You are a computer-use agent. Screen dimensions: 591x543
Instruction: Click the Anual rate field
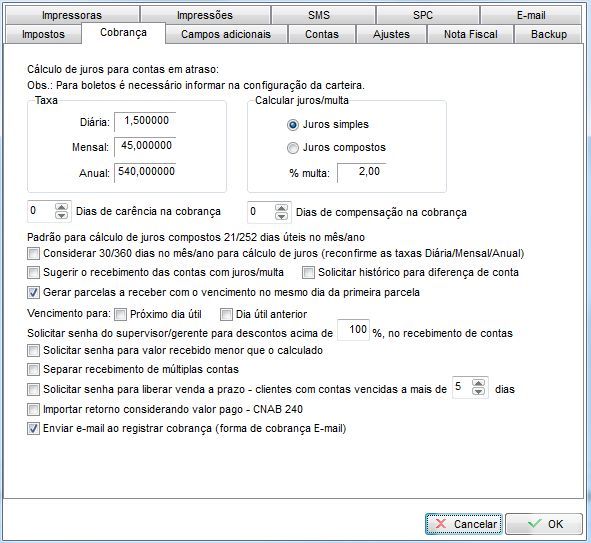pyautogui.click(x=145, y=172)
